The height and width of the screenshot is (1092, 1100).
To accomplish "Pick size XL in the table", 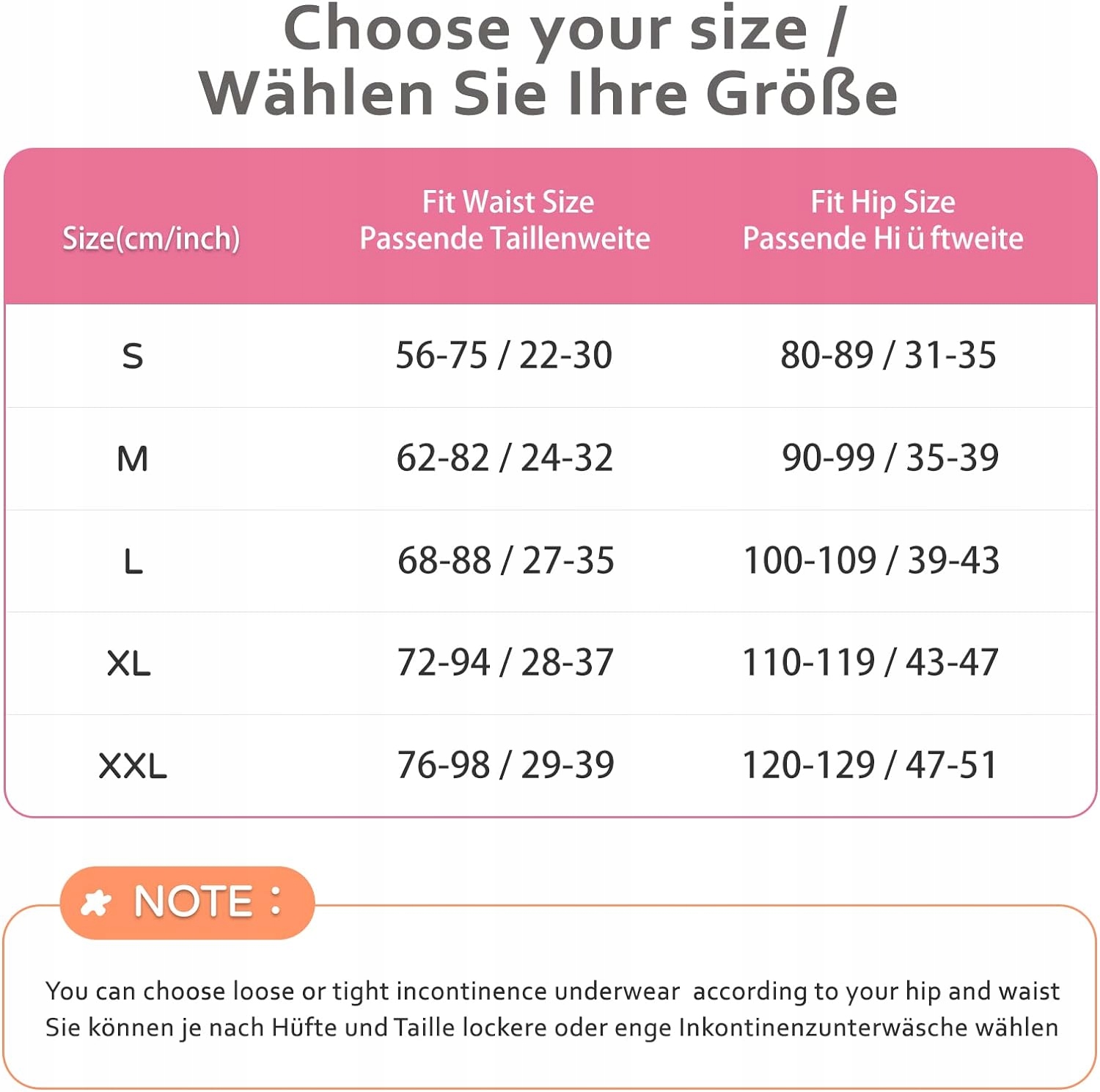I will click(x=129, y=664).
